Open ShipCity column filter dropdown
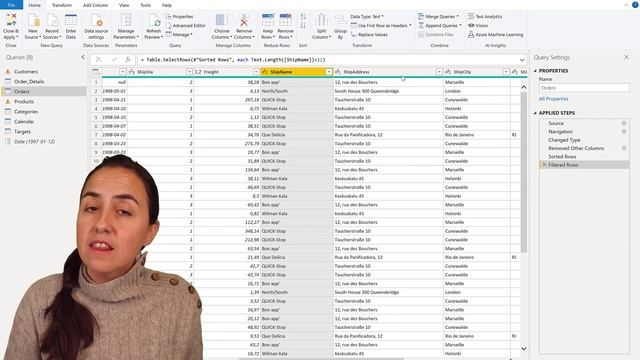 tap(506, 72)
